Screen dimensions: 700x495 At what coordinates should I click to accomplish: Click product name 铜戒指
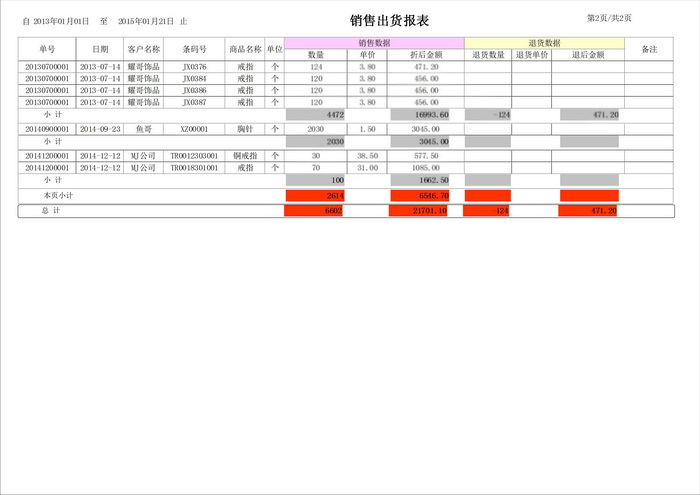[245, 156]
